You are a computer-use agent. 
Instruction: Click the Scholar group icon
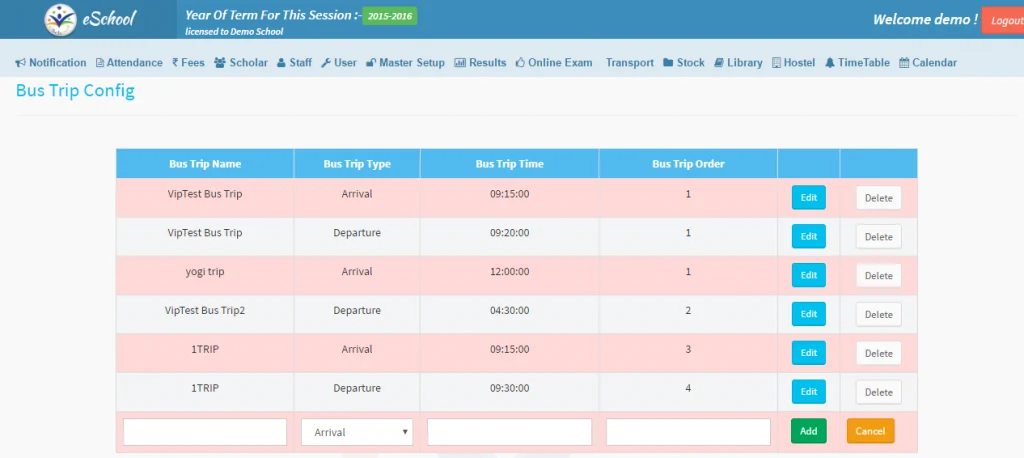coord(219,63)
